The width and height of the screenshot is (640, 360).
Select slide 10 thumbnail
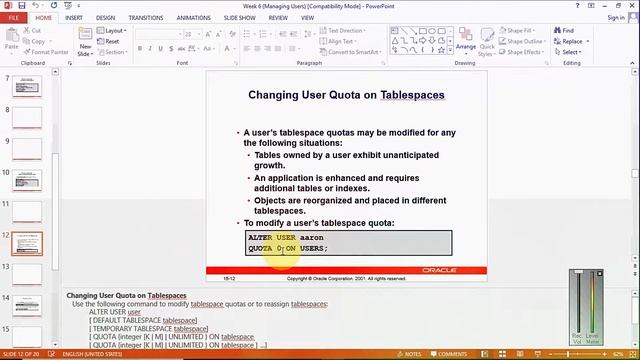[x=27, y=180]
